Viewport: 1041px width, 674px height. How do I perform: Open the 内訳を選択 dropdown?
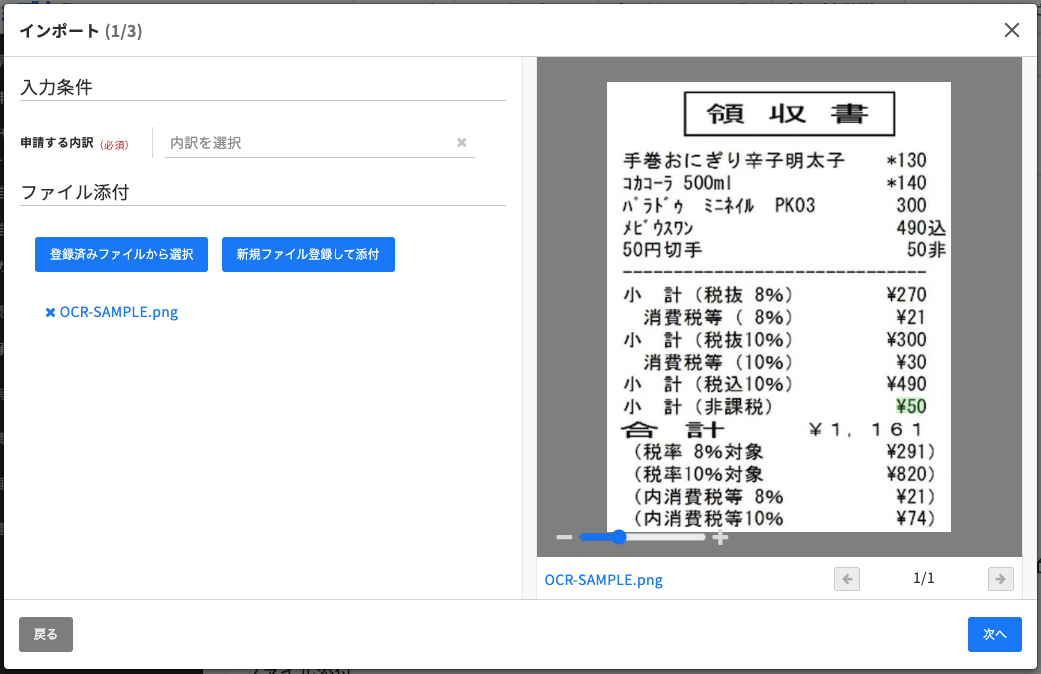pyautogui.click(x=319, y=142)
